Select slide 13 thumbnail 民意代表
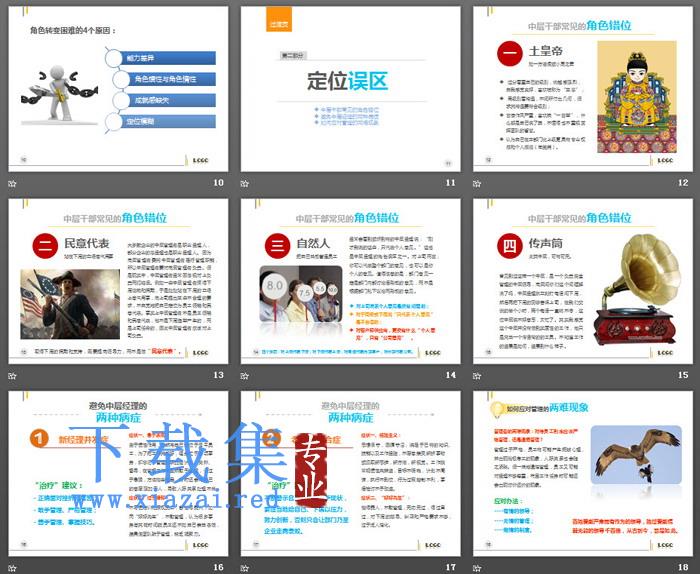Screen dimensions: 700x574 pos(118,281)
